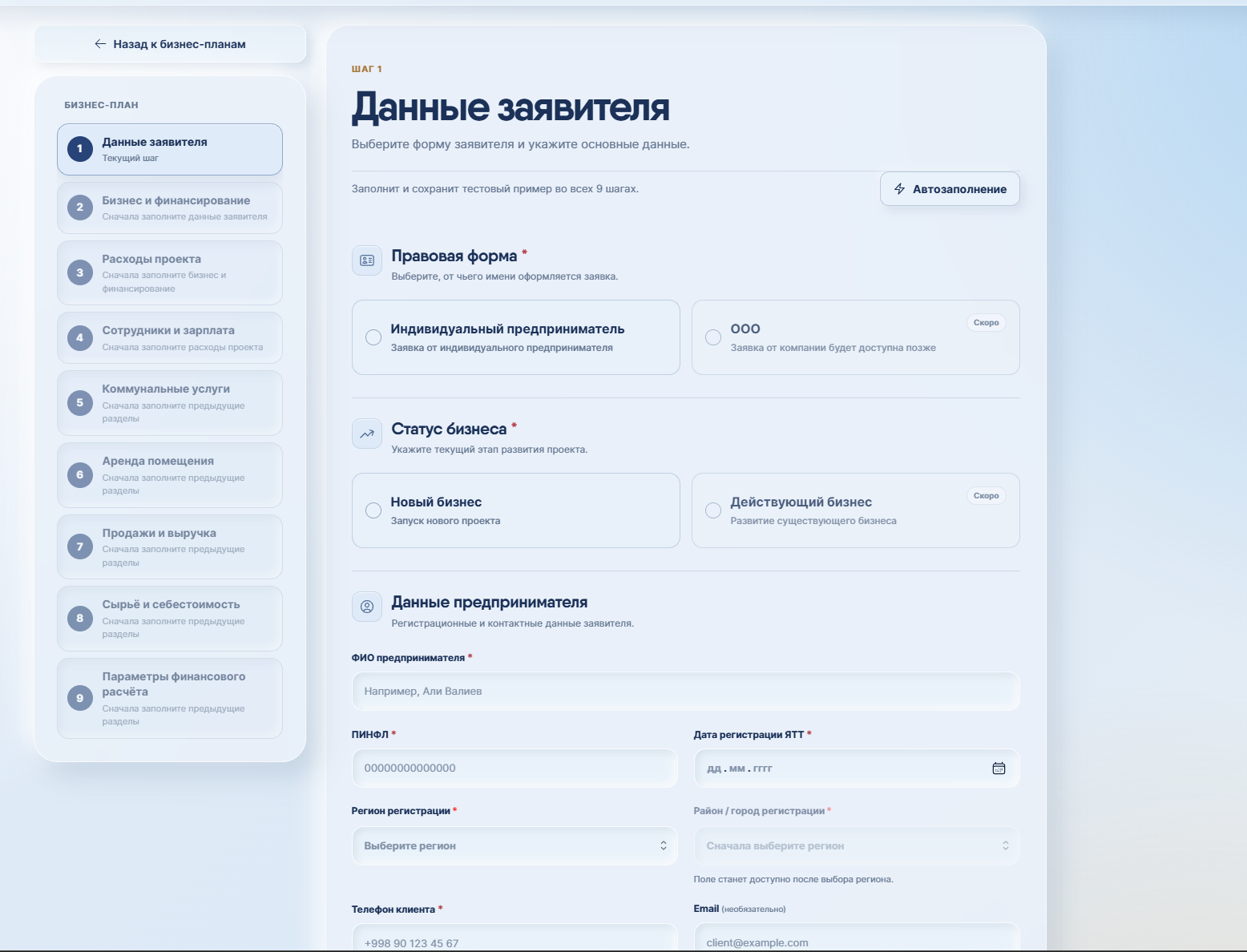Go to Бизнес и финансирование step
This screenshot has width=1247, height=952.
tap(170, 208)
